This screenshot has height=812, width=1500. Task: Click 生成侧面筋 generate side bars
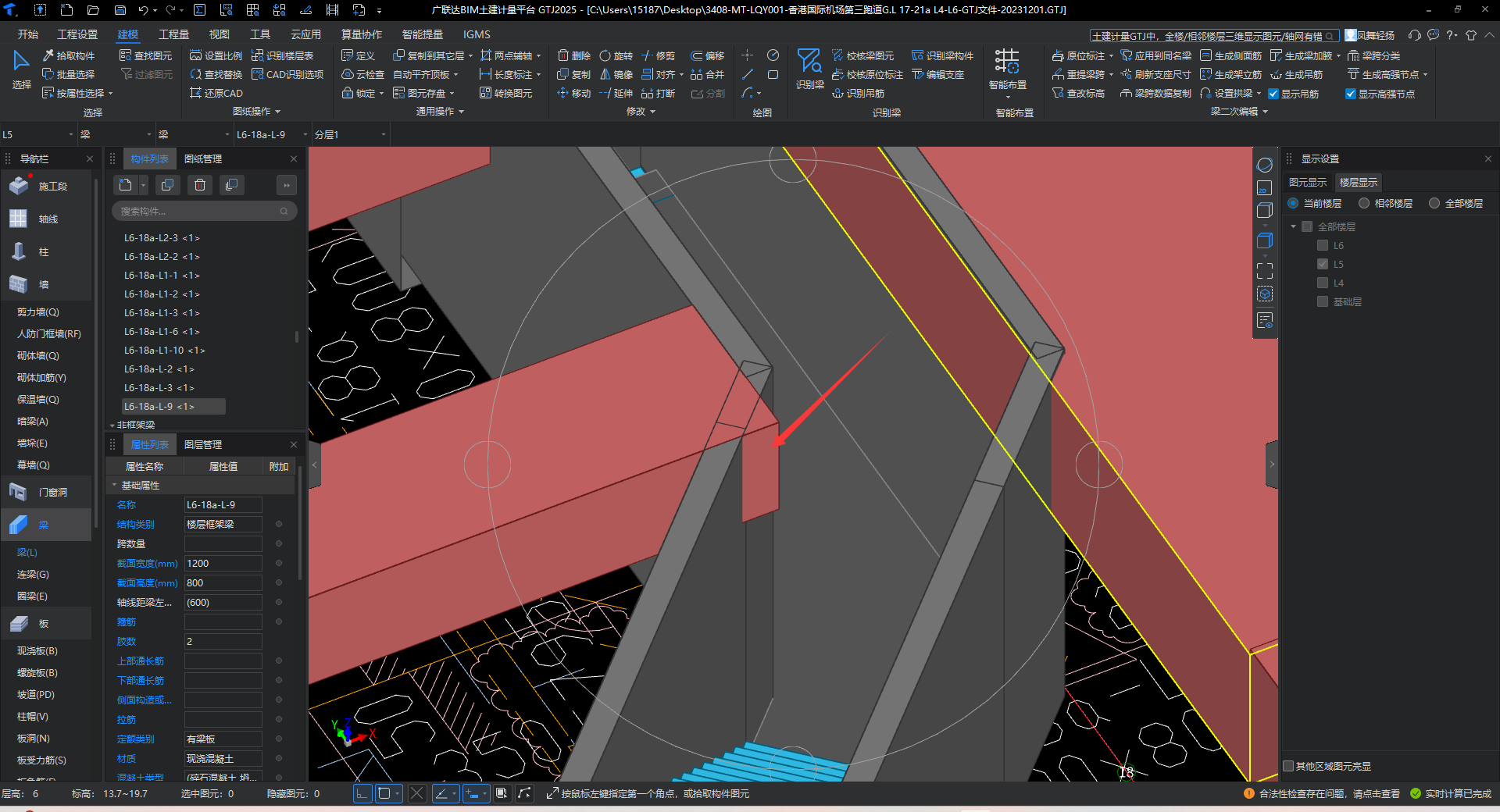click(x=1230, y=55)
